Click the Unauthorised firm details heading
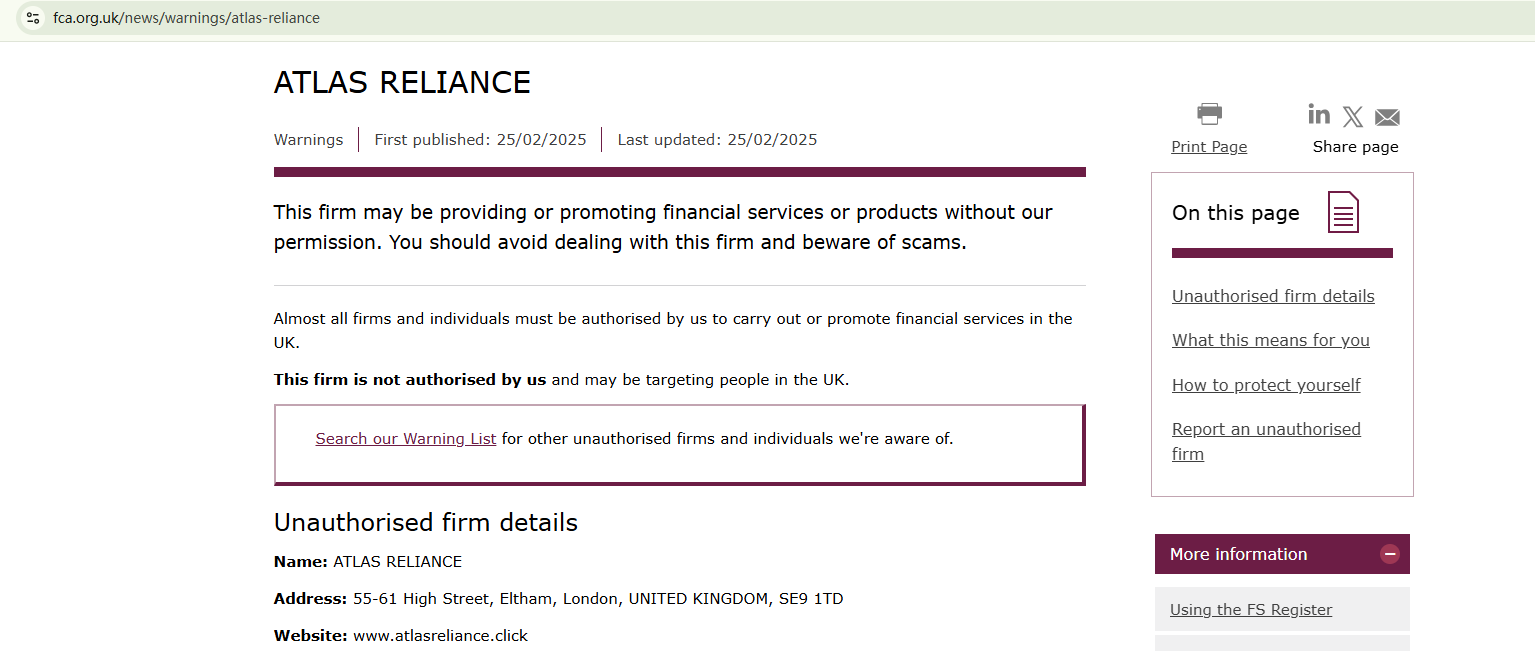The width and height of the screenshot is (1535, 651). 425,523
